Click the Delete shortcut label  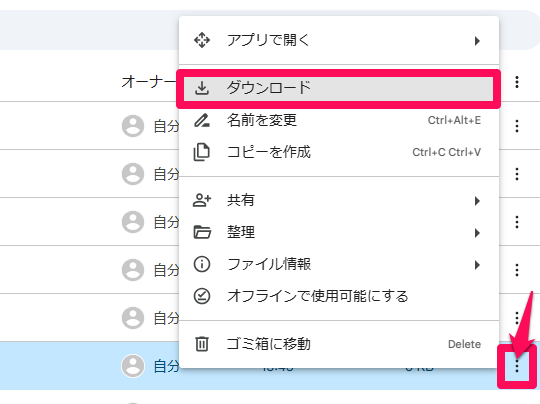[464, 344]
